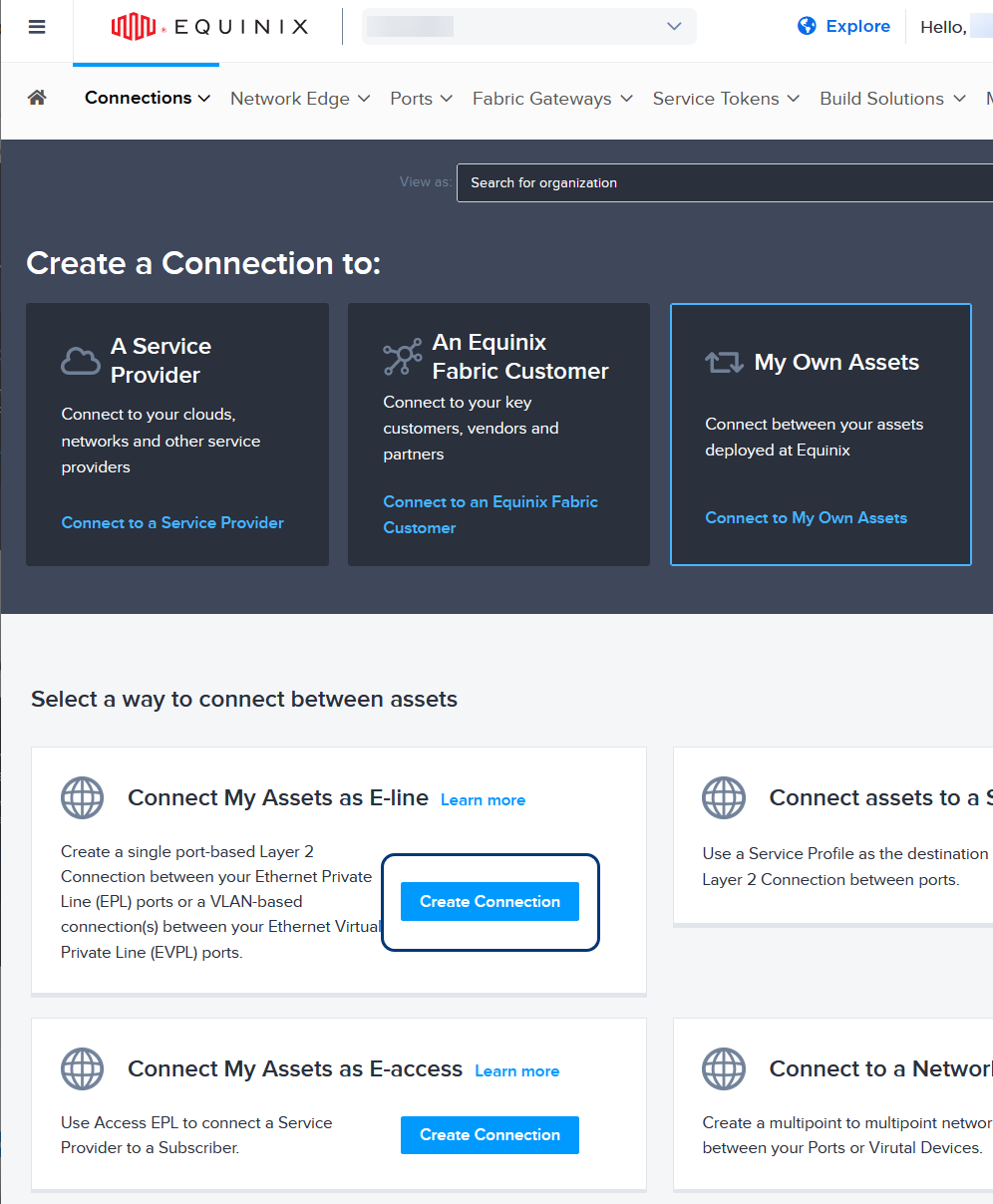
Task: Click the Connect My Assets as E-line title
Action: (x=278, y=797)
